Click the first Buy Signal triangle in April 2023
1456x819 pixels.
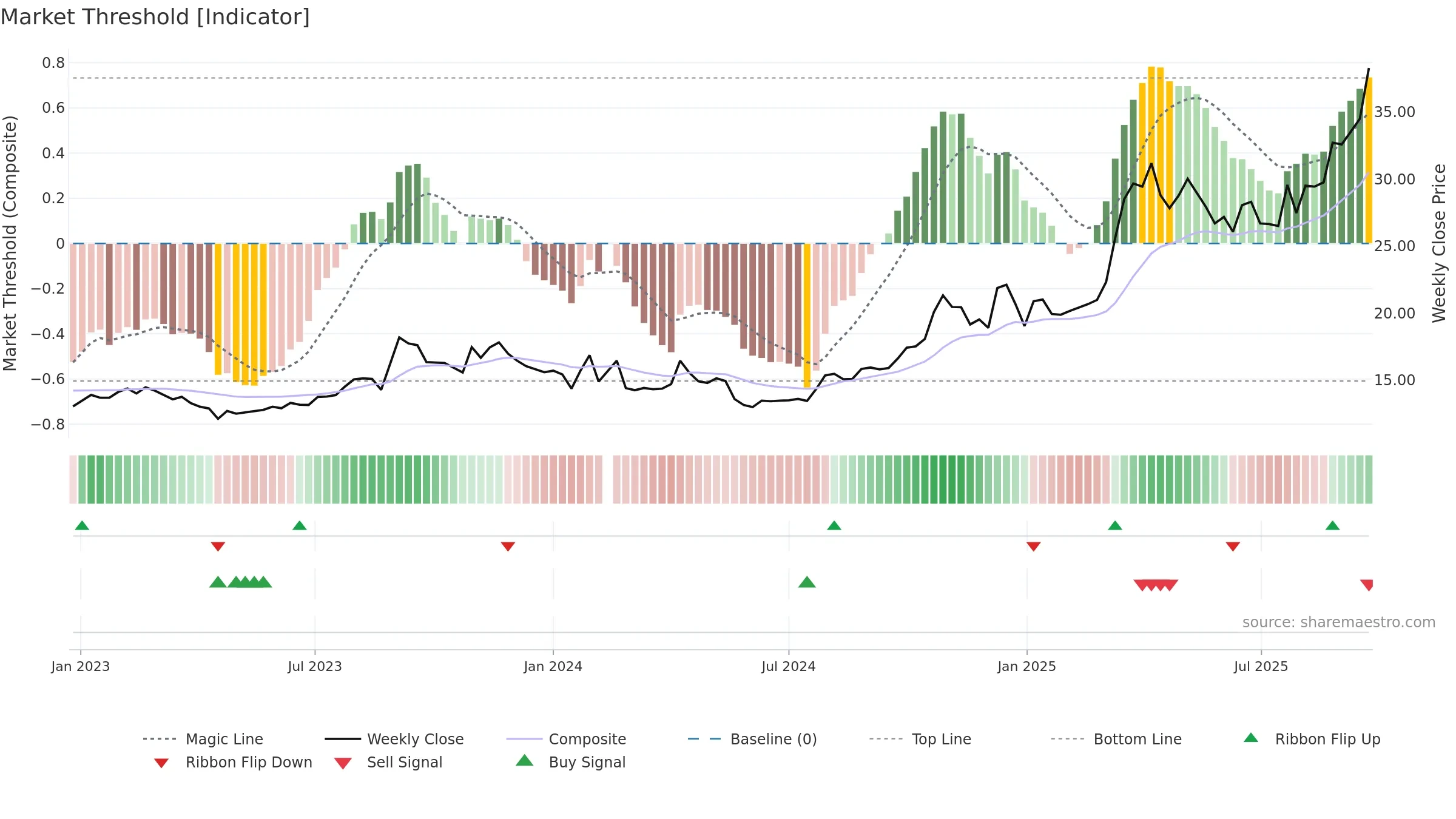(x=218, y=582)
